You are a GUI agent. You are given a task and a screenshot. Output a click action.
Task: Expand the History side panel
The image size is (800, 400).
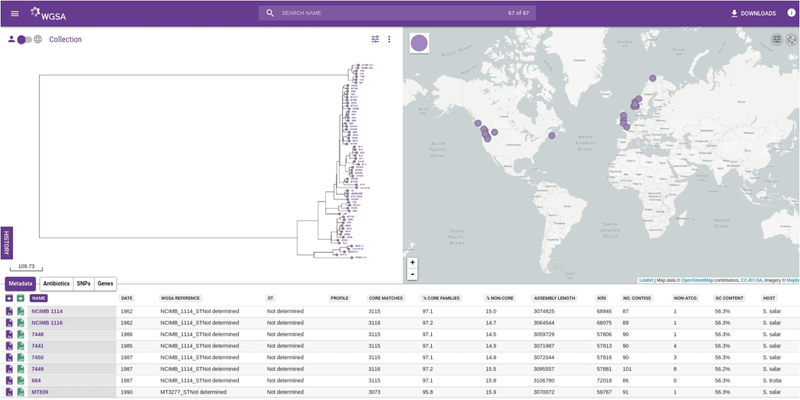(5, 244)
